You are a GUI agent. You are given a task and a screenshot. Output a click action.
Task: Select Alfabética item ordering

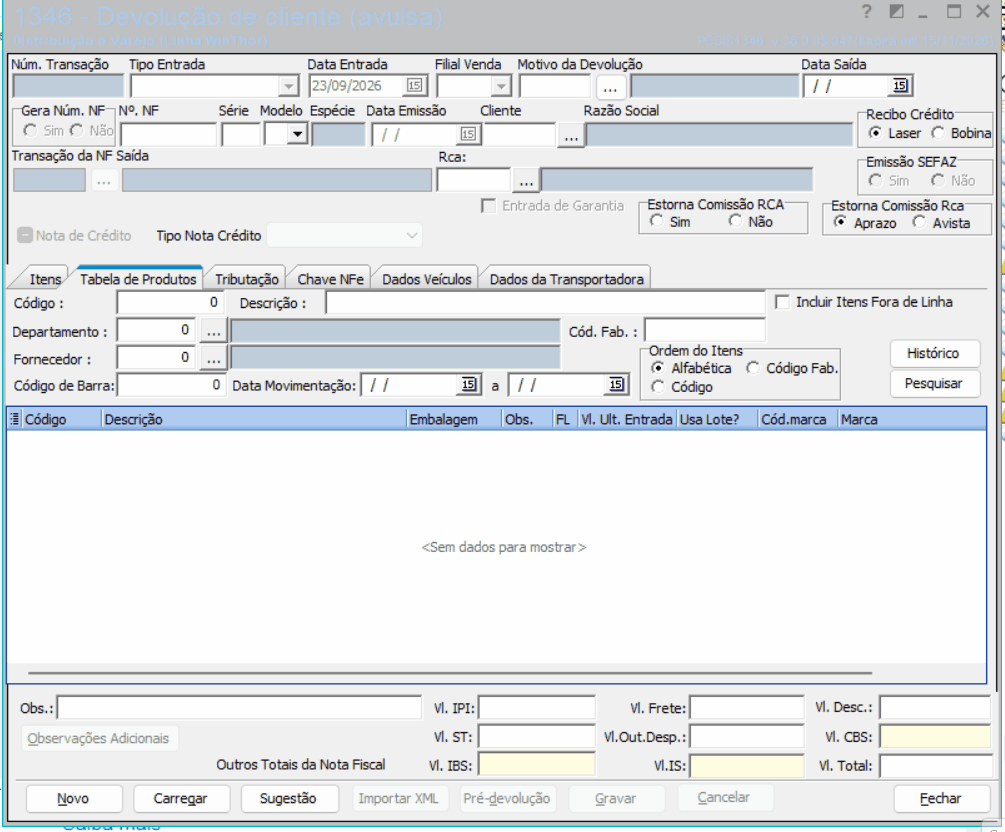point(658,368)
